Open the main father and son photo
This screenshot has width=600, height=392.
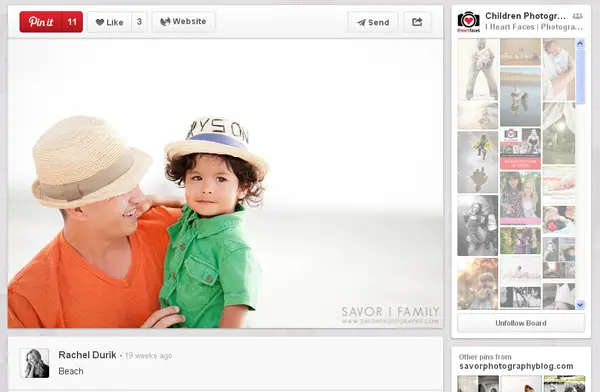pyautogui.click(x=225, y=183)
